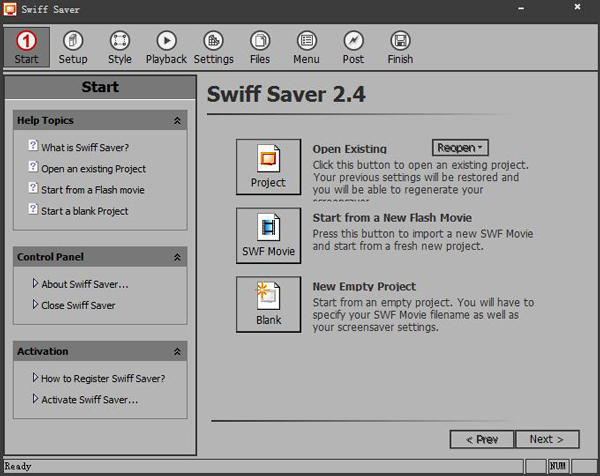Click the Project button to open existing
Image resolution: width=600 pixels, height=476 pixels.
pyautogui.click(x=268, y=167)
